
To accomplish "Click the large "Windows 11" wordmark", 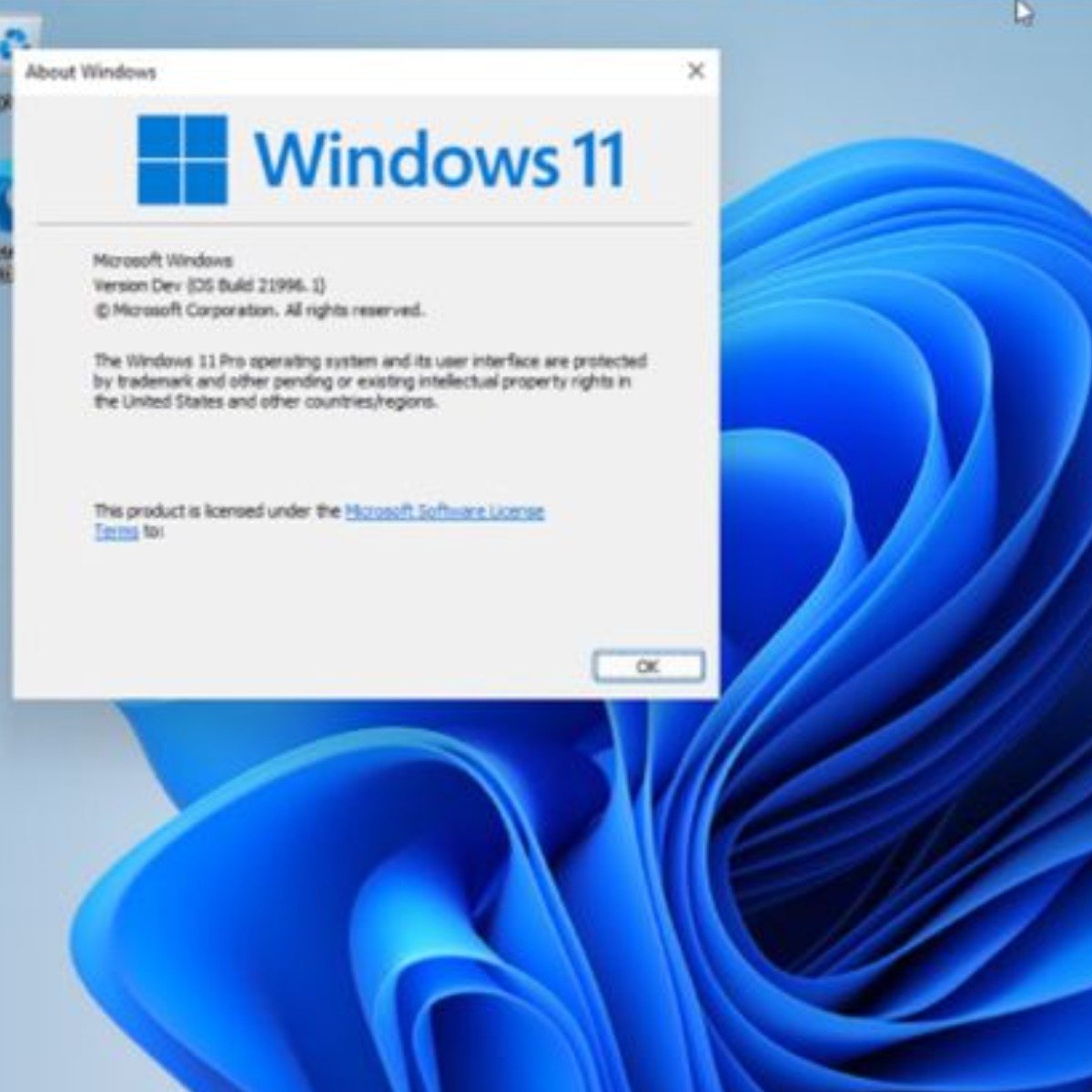I will (440, 160).
